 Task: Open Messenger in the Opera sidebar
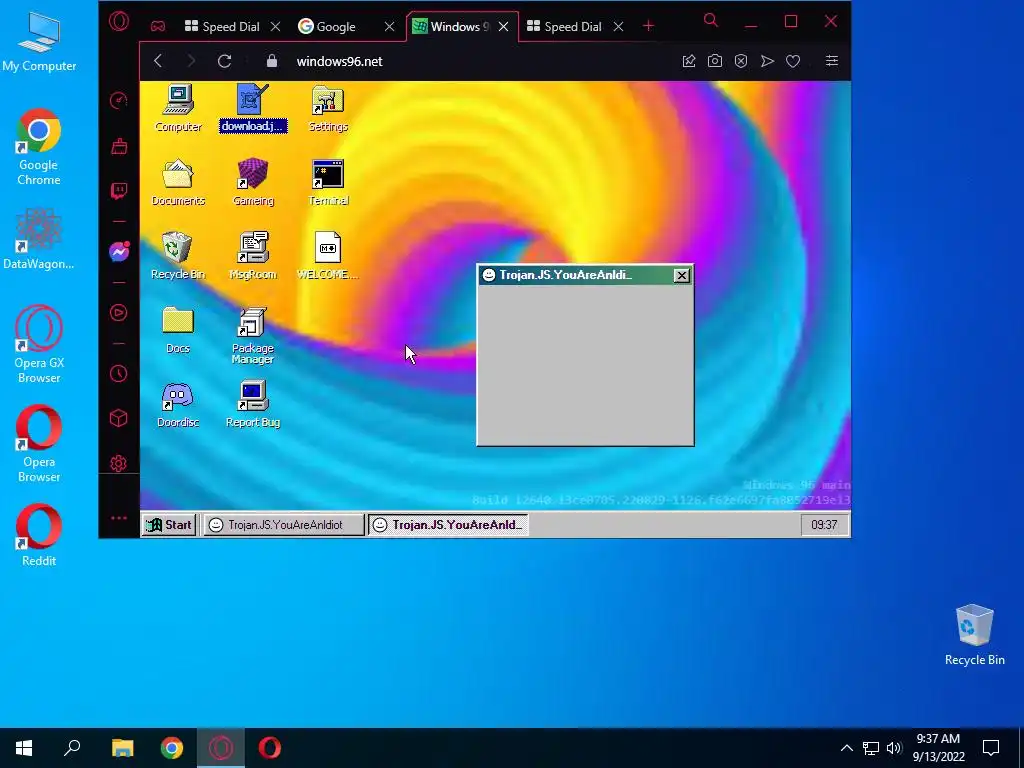click(x=119, y=251)
